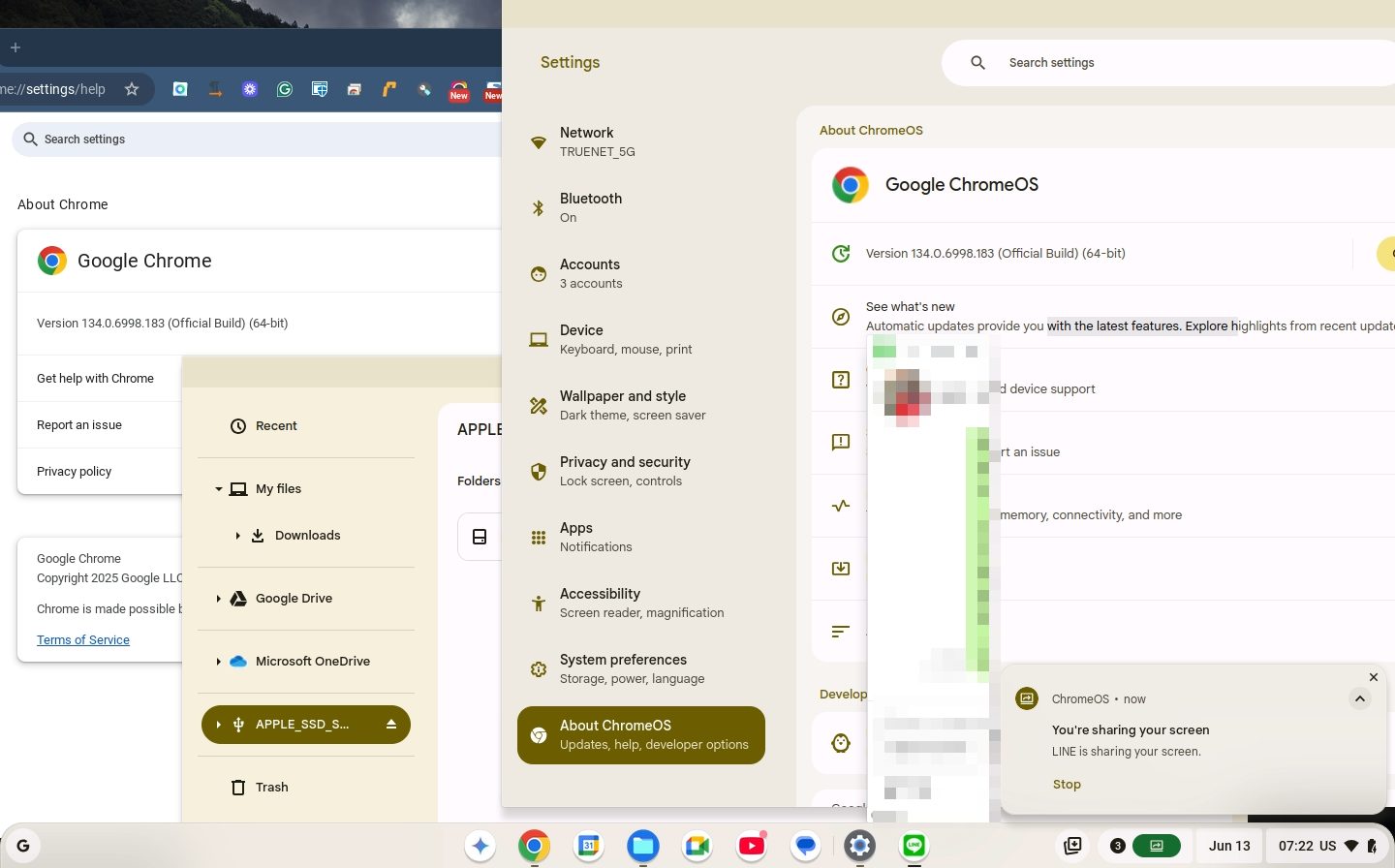The image size is (1395, 868).
Task: Click Get help with Chrome
Action: 100,379
